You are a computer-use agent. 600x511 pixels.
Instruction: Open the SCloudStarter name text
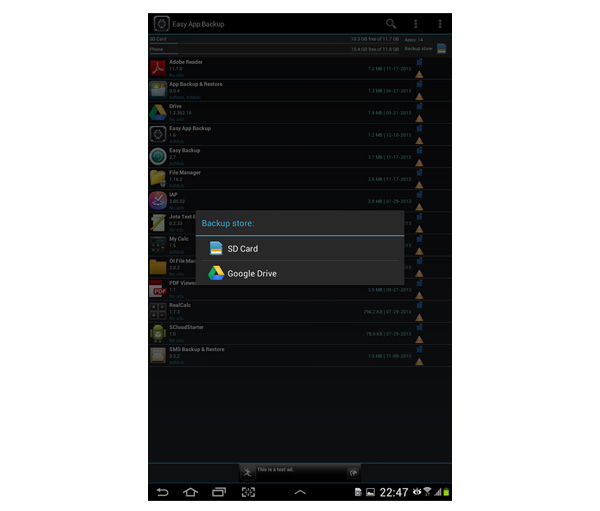coord(186,327)
